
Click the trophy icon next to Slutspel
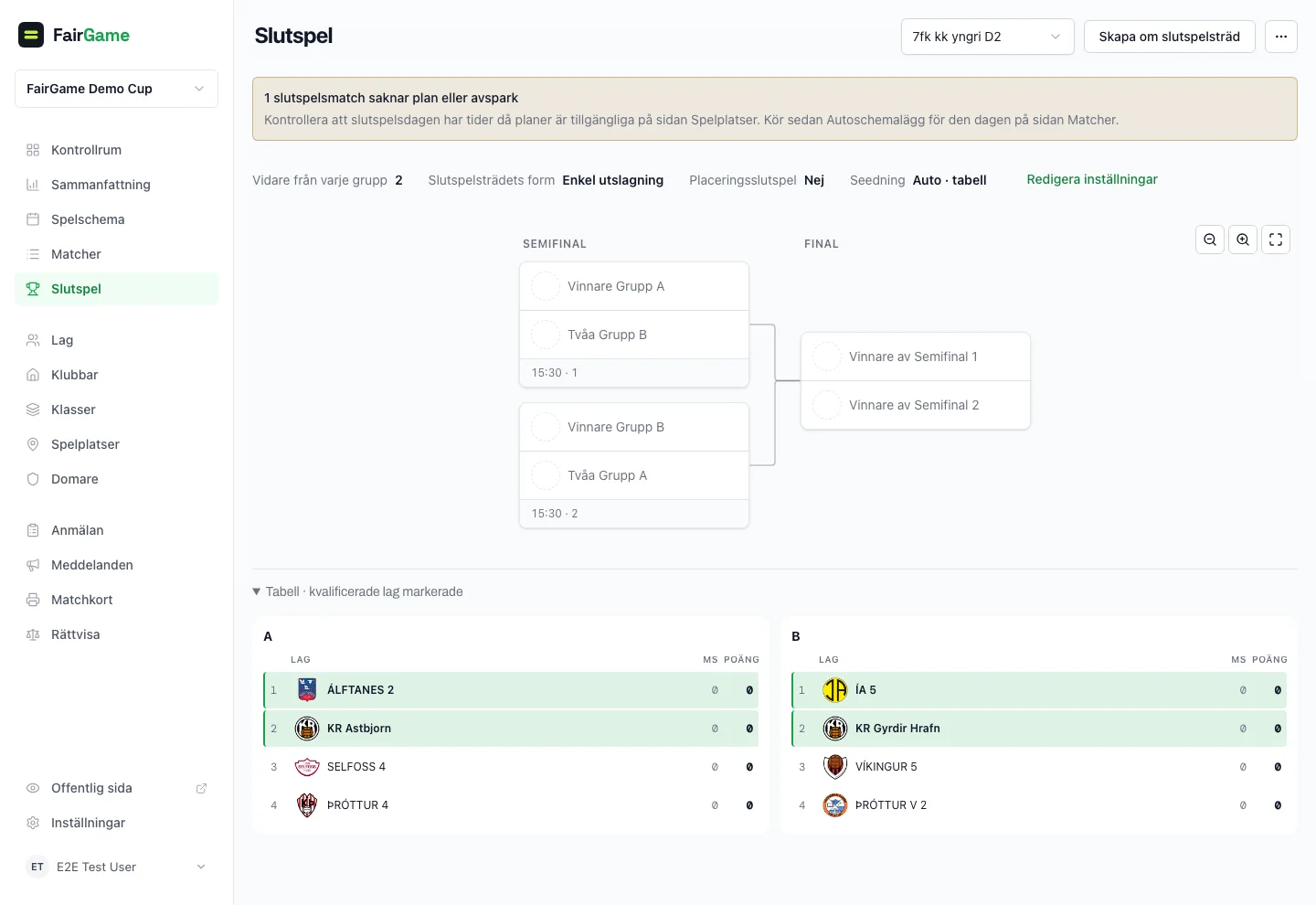[x=33, y=289]
